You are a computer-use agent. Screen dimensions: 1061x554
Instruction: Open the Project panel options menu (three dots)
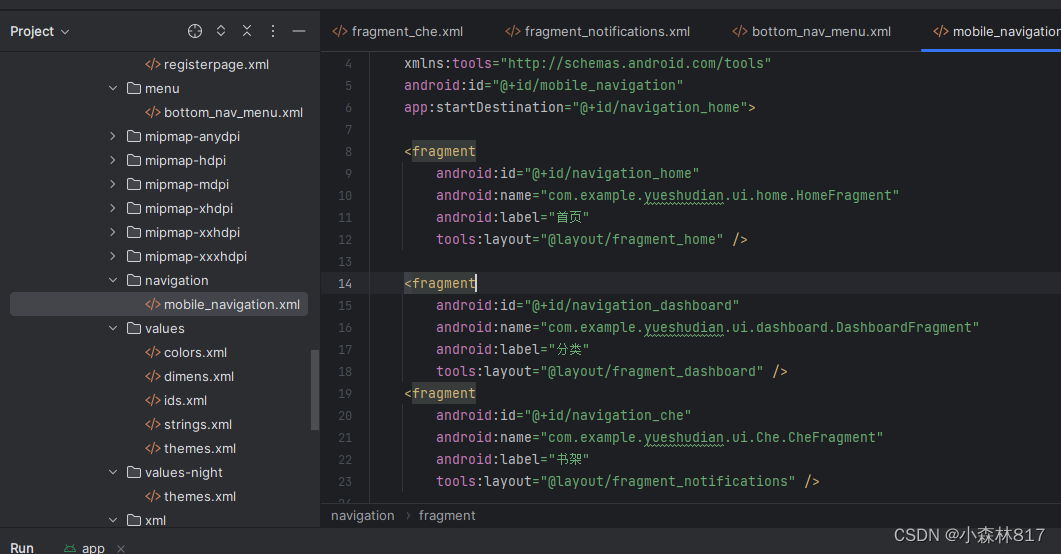coord(273,31)
